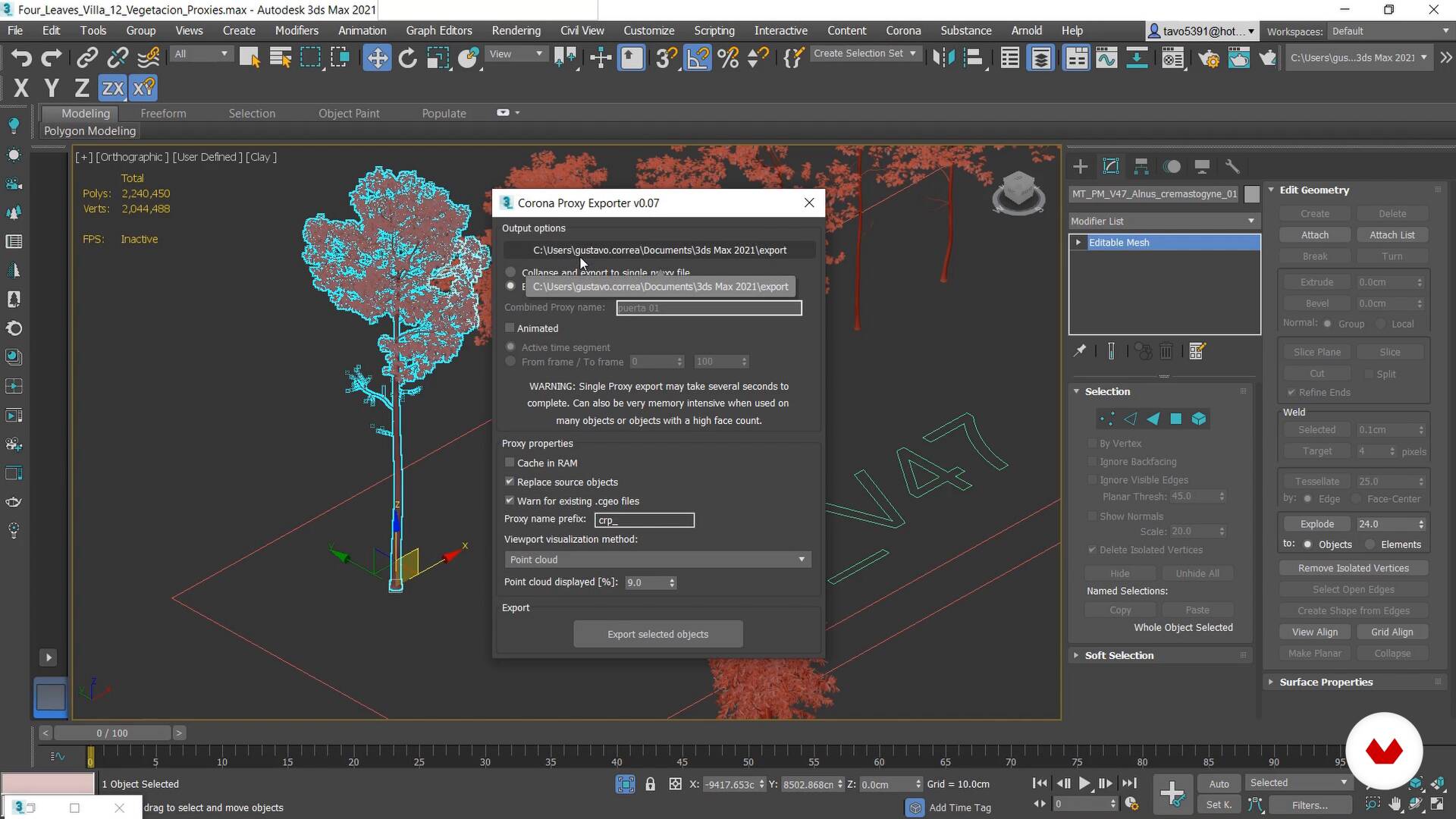Open the Utilities command panel tab

1232,166
